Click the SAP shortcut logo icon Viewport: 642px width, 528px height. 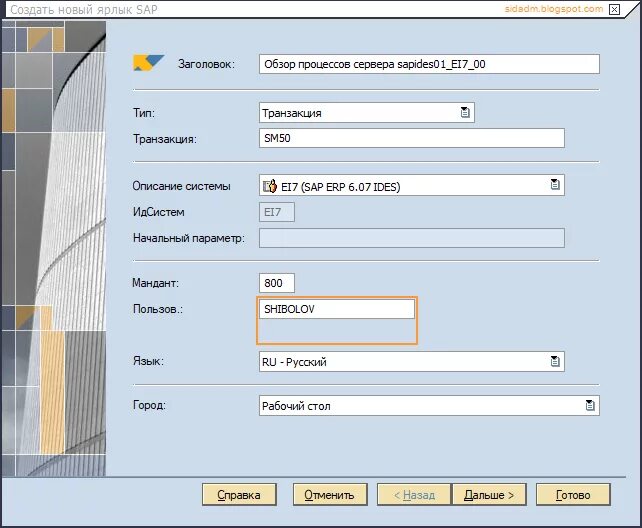pos(149,63)
